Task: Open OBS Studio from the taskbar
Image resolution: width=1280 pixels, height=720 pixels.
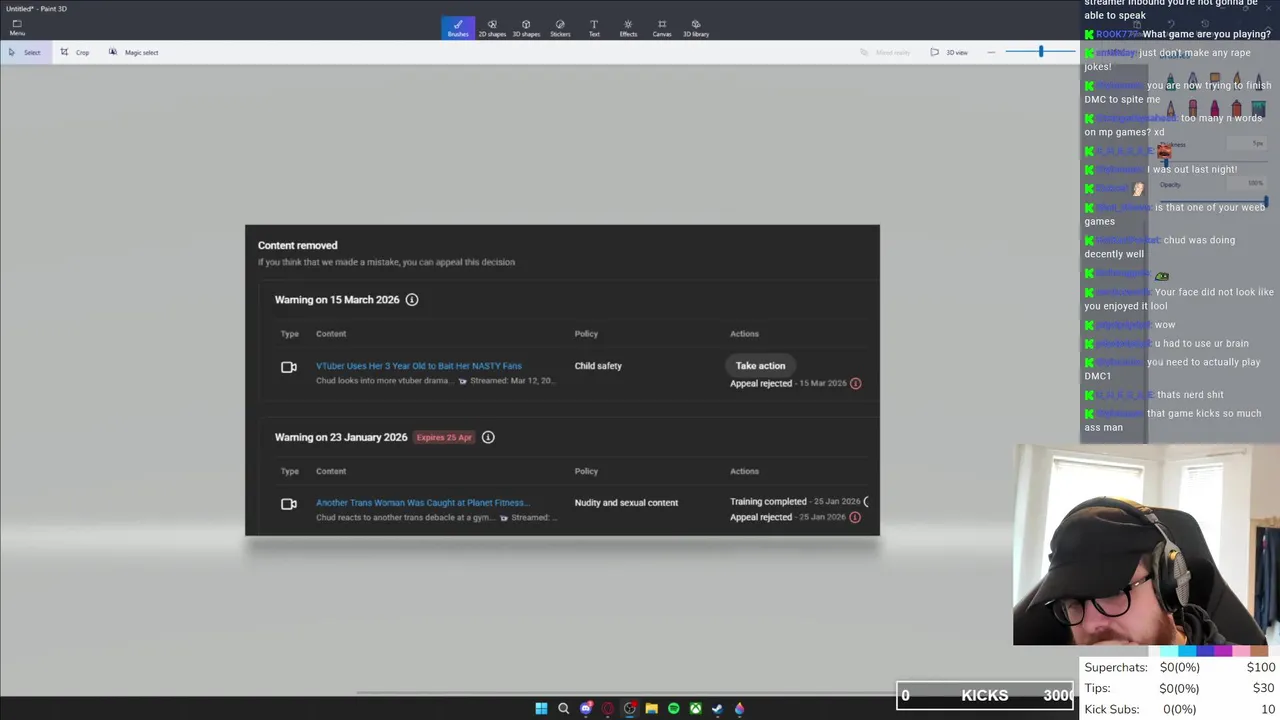Action: click(x=630, y=708)
